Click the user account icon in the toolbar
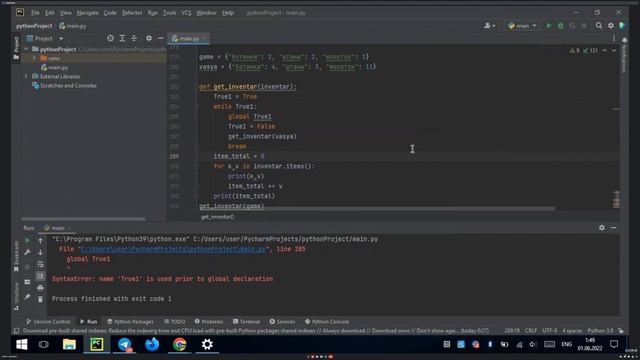The width and height of the screenshot is (640, 360). coord(489,26)
